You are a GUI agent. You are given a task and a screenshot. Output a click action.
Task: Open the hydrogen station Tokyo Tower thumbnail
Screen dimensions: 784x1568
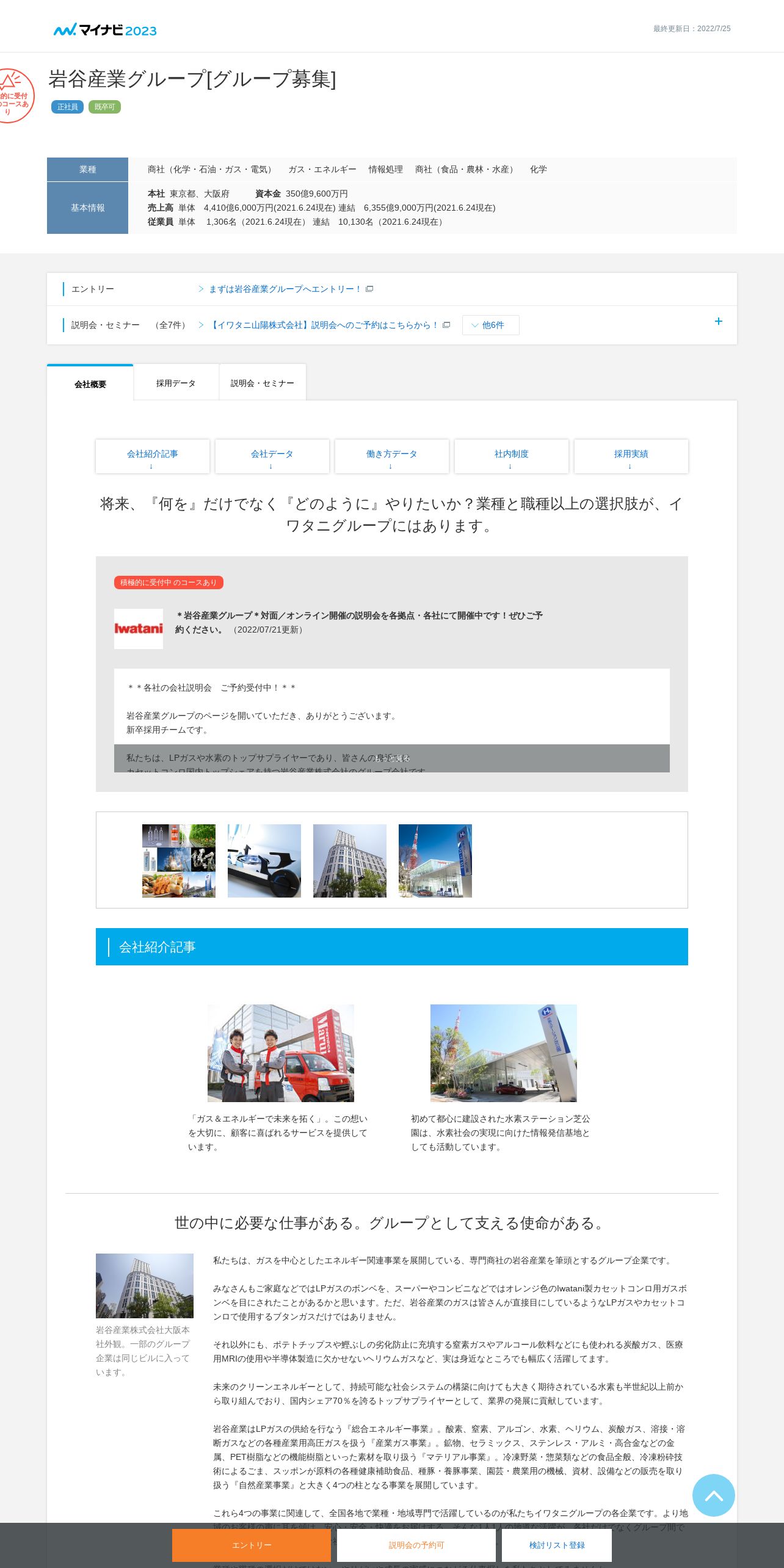click(x=435, y=860)
